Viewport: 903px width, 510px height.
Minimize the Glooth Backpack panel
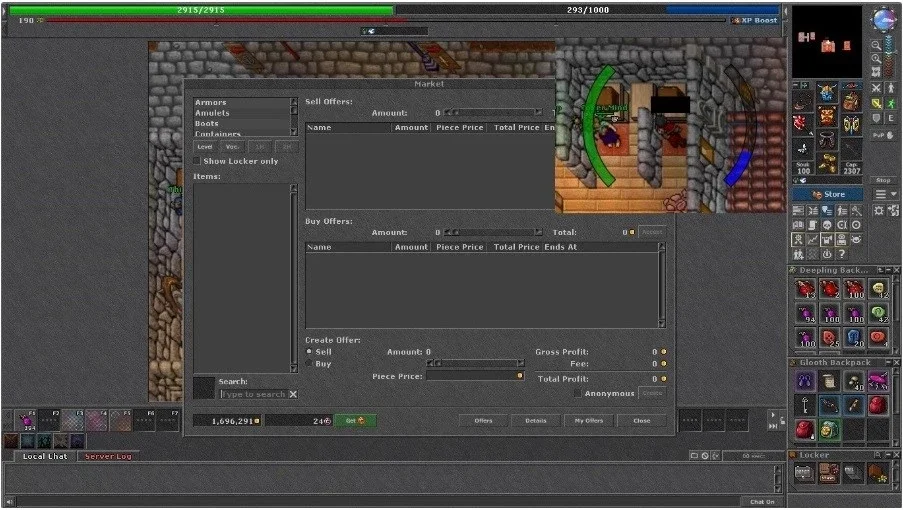(x=889, y=362)
